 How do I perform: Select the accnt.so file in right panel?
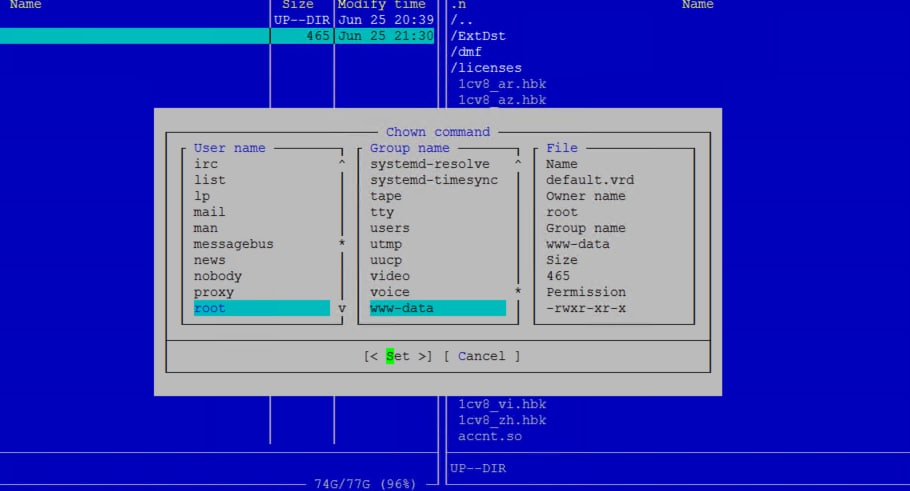tap(490, 436)
